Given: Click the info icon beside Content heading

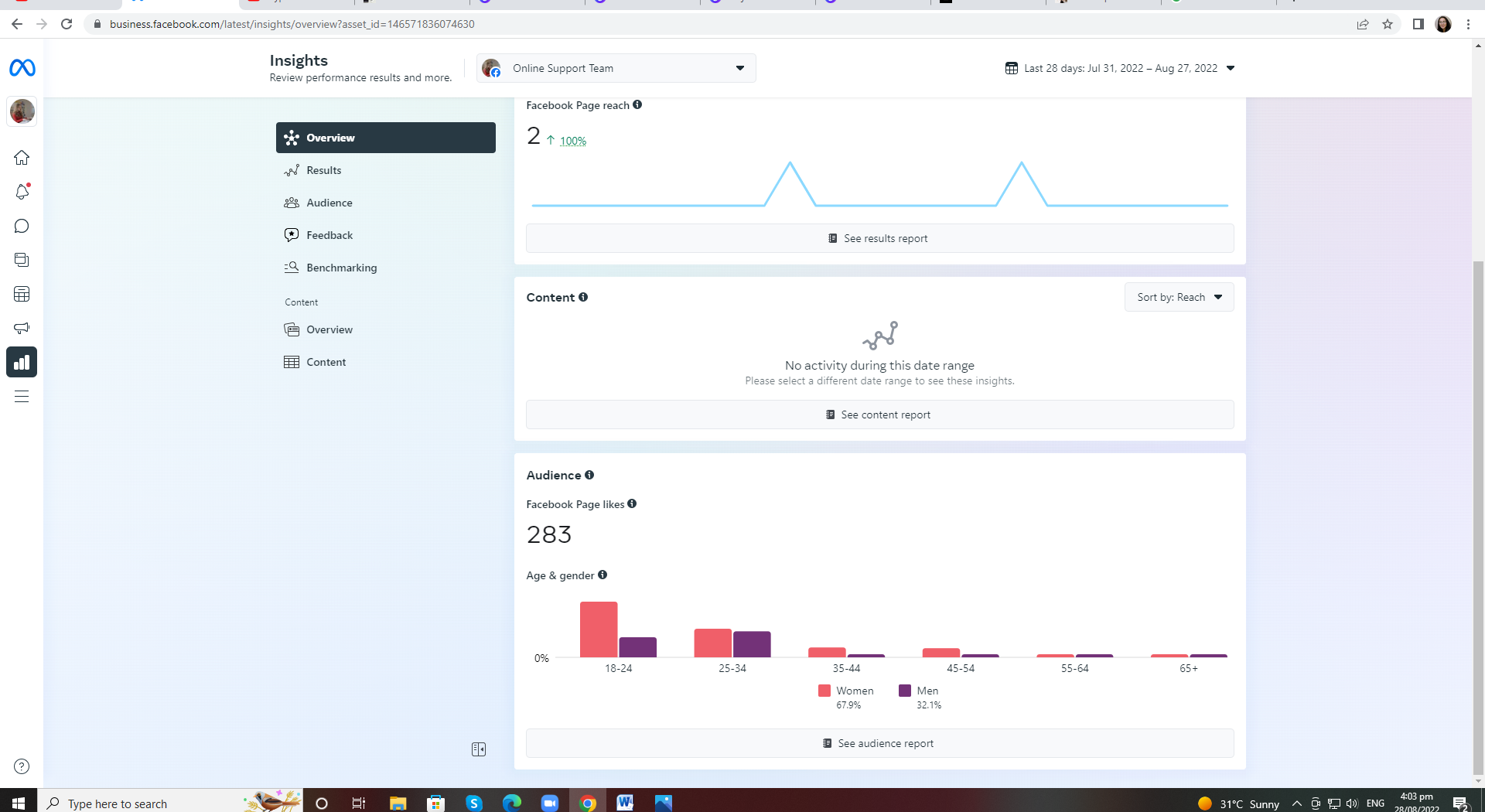Looking at the screenshot, I should pyautogui.click(x=583, y=297).
